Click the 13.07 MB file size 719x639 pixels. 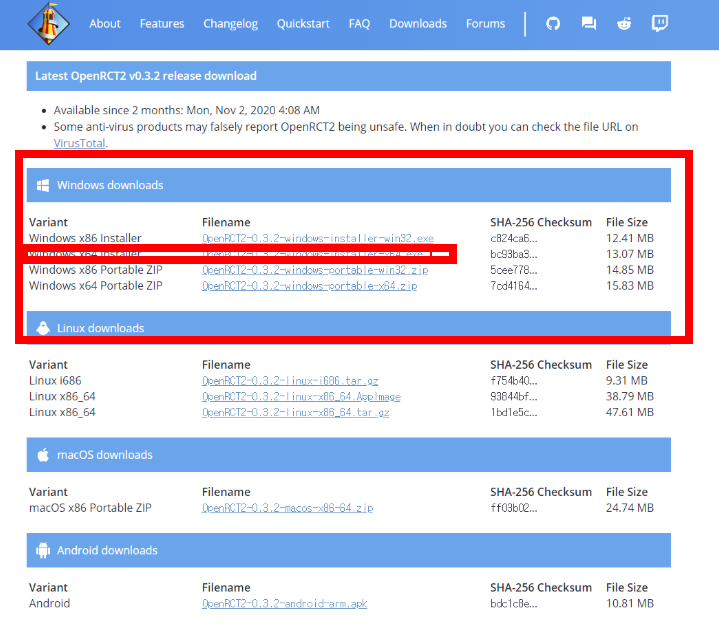[630, 254]
